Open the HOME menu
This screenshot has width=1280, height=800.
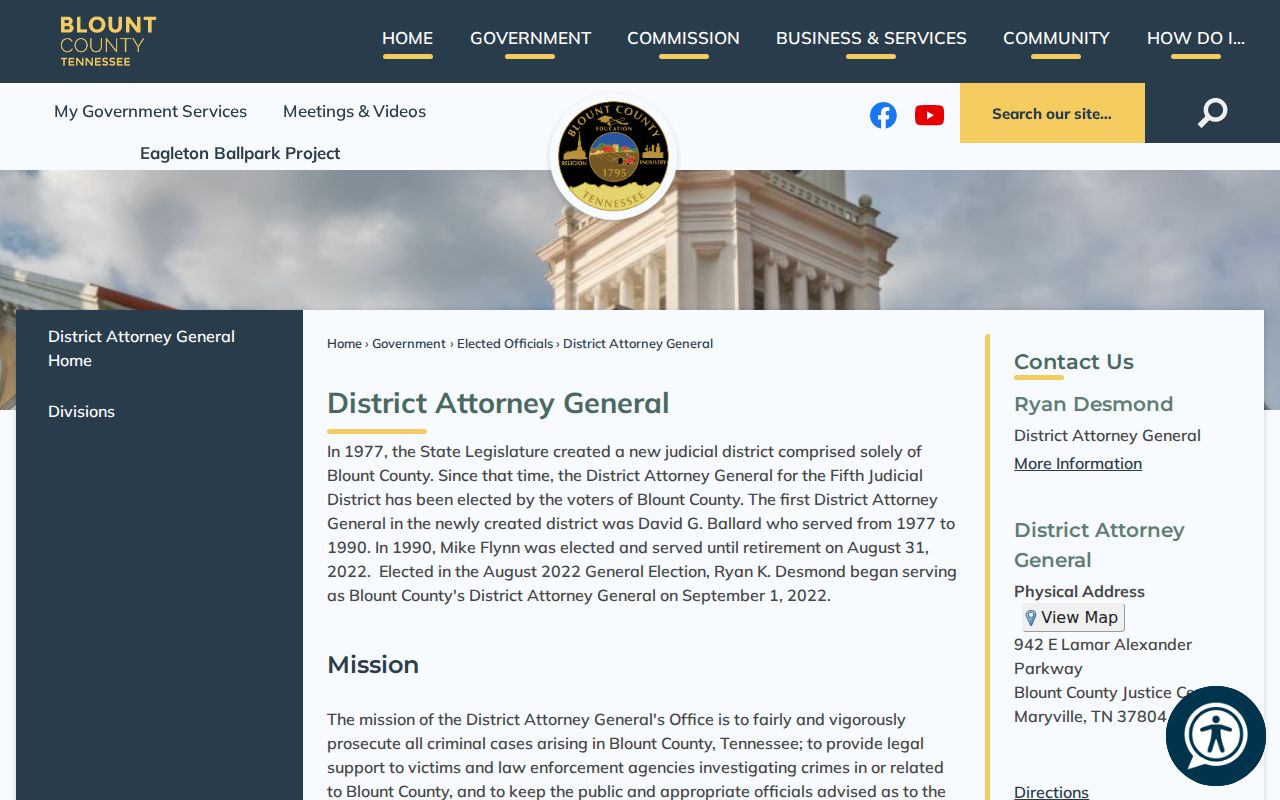coord(407,39)
